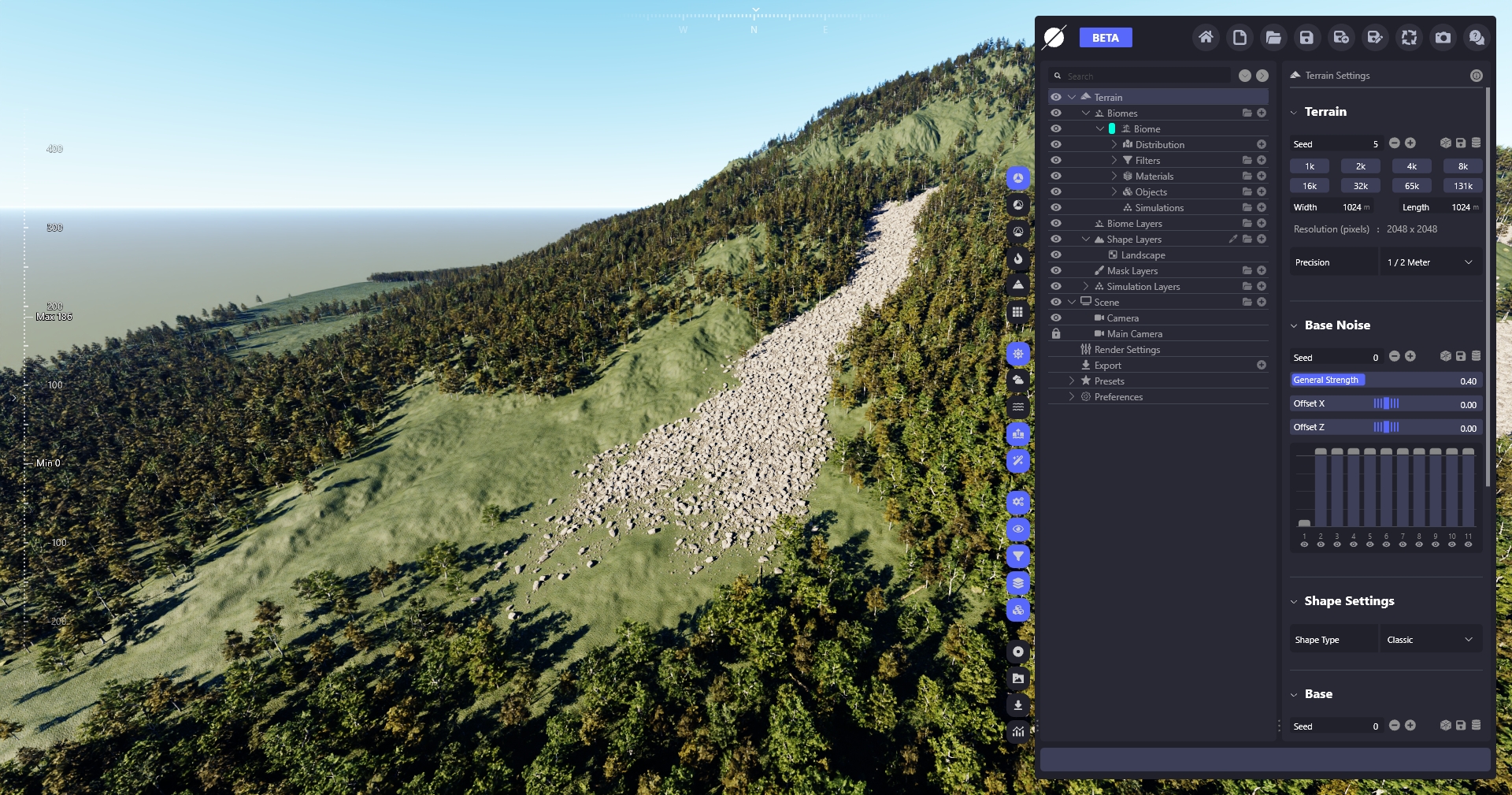The height and width of the screenshot is (795, 1512).
Task: Toggle the Main Camera lock
Action: (x=1056, y=334)
